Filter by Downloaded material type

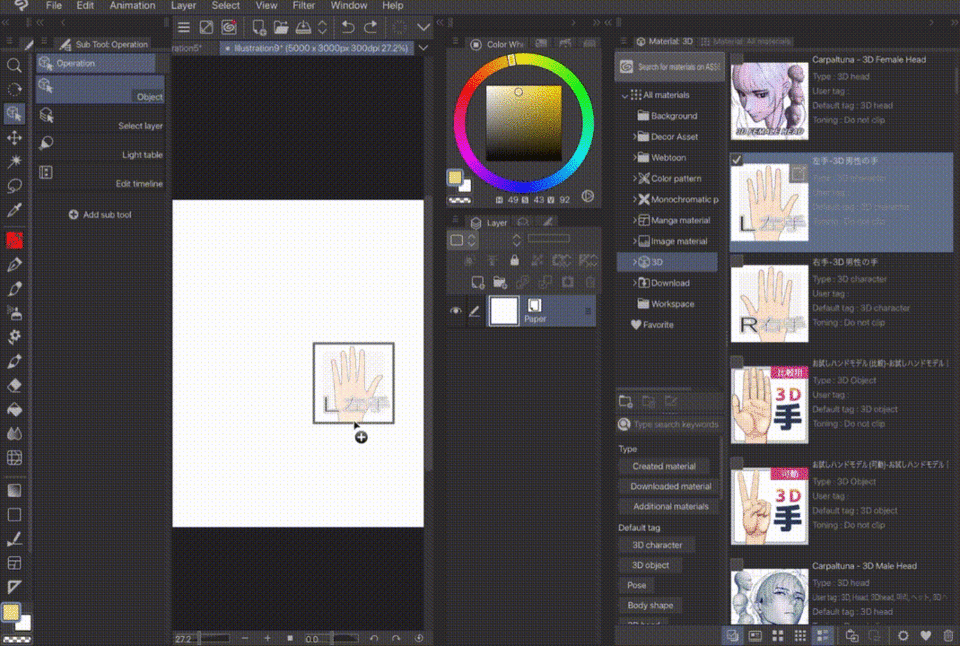(x=670, y=486)
